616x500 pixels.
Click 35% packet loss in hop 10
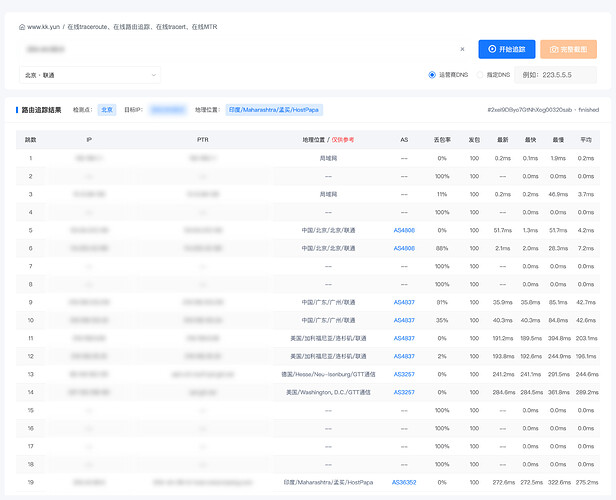click(x=442, y=321)
